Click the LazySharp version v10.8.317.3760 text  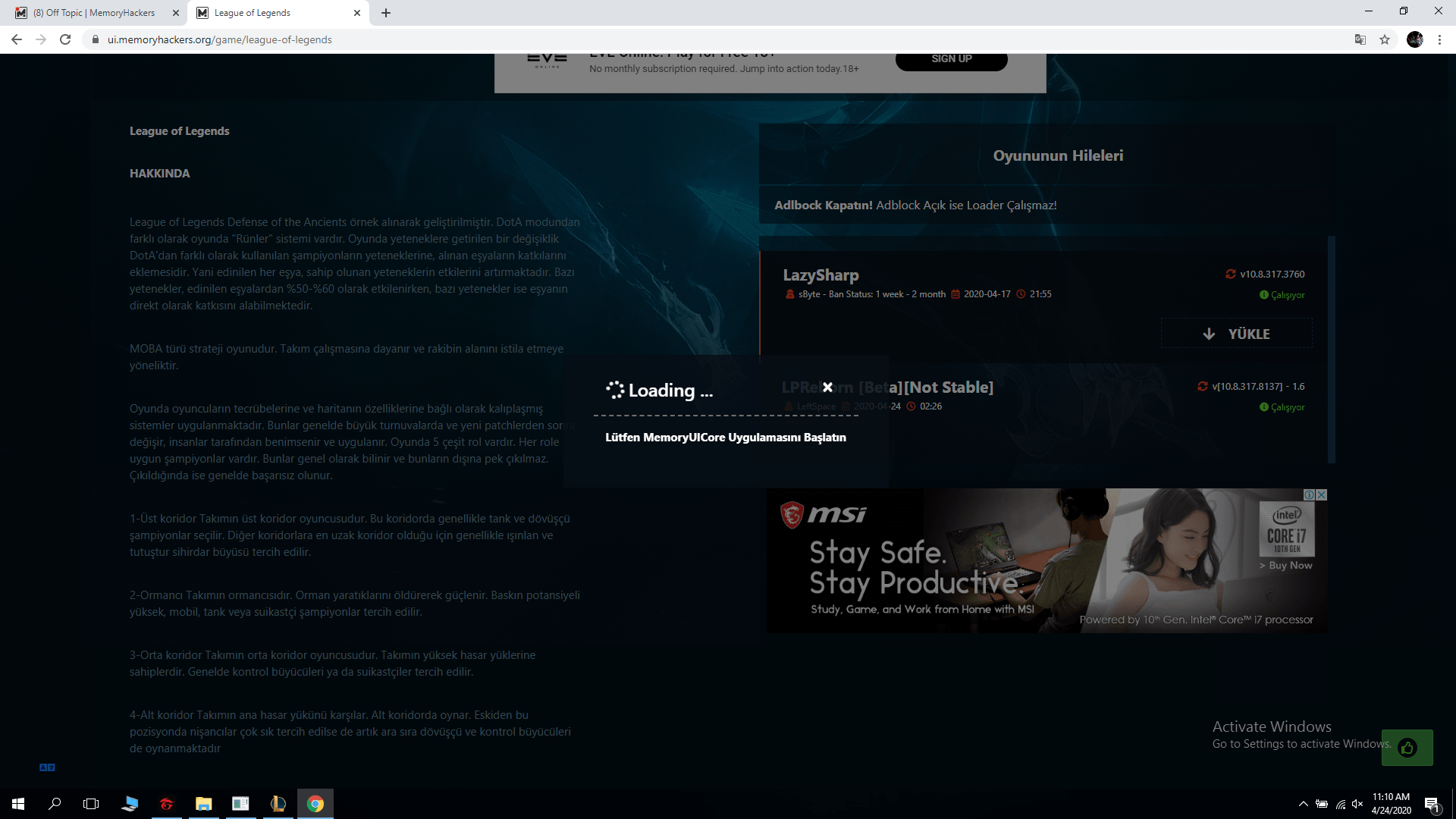(1272, 274)
